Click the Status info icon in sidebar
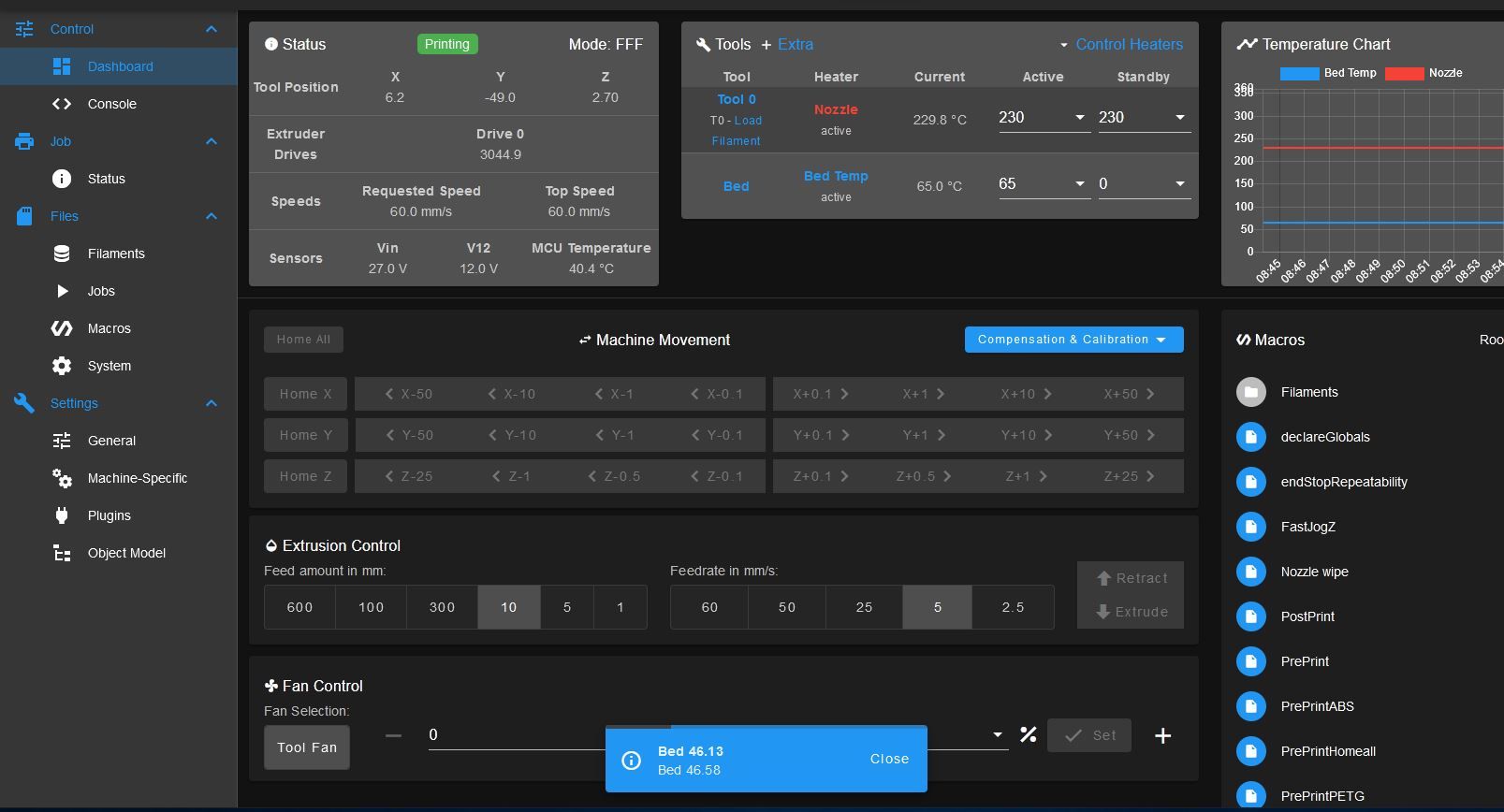Image resolution: width=1504 pixels, height=812 pixels. (62, 179)
